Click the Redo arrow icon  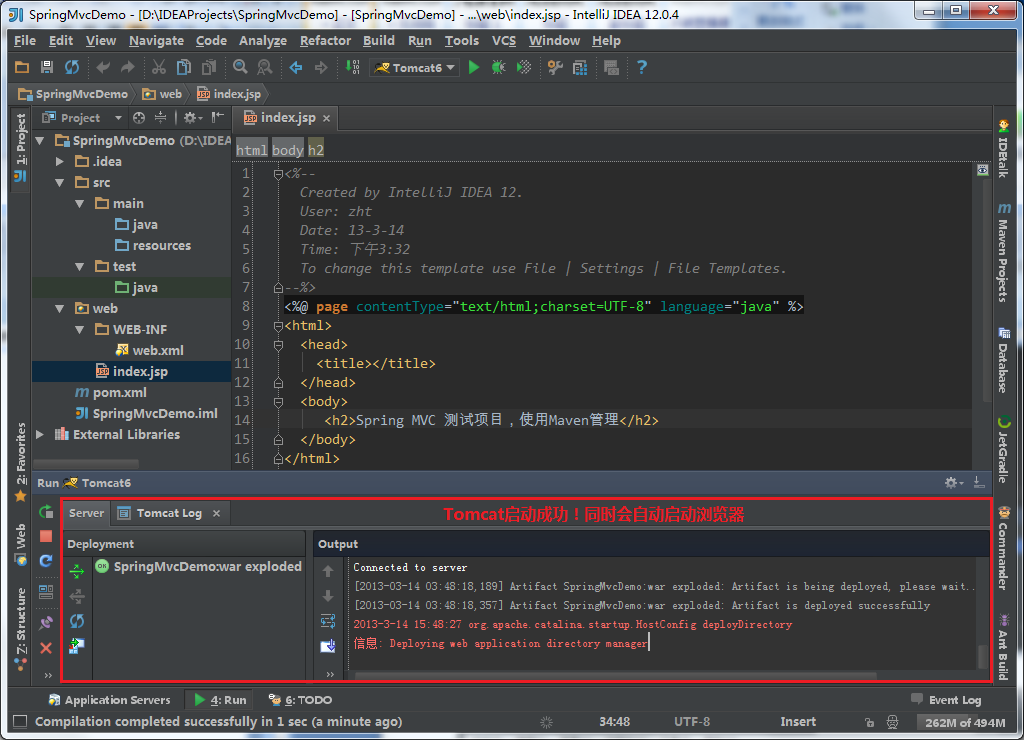point(127,67)
